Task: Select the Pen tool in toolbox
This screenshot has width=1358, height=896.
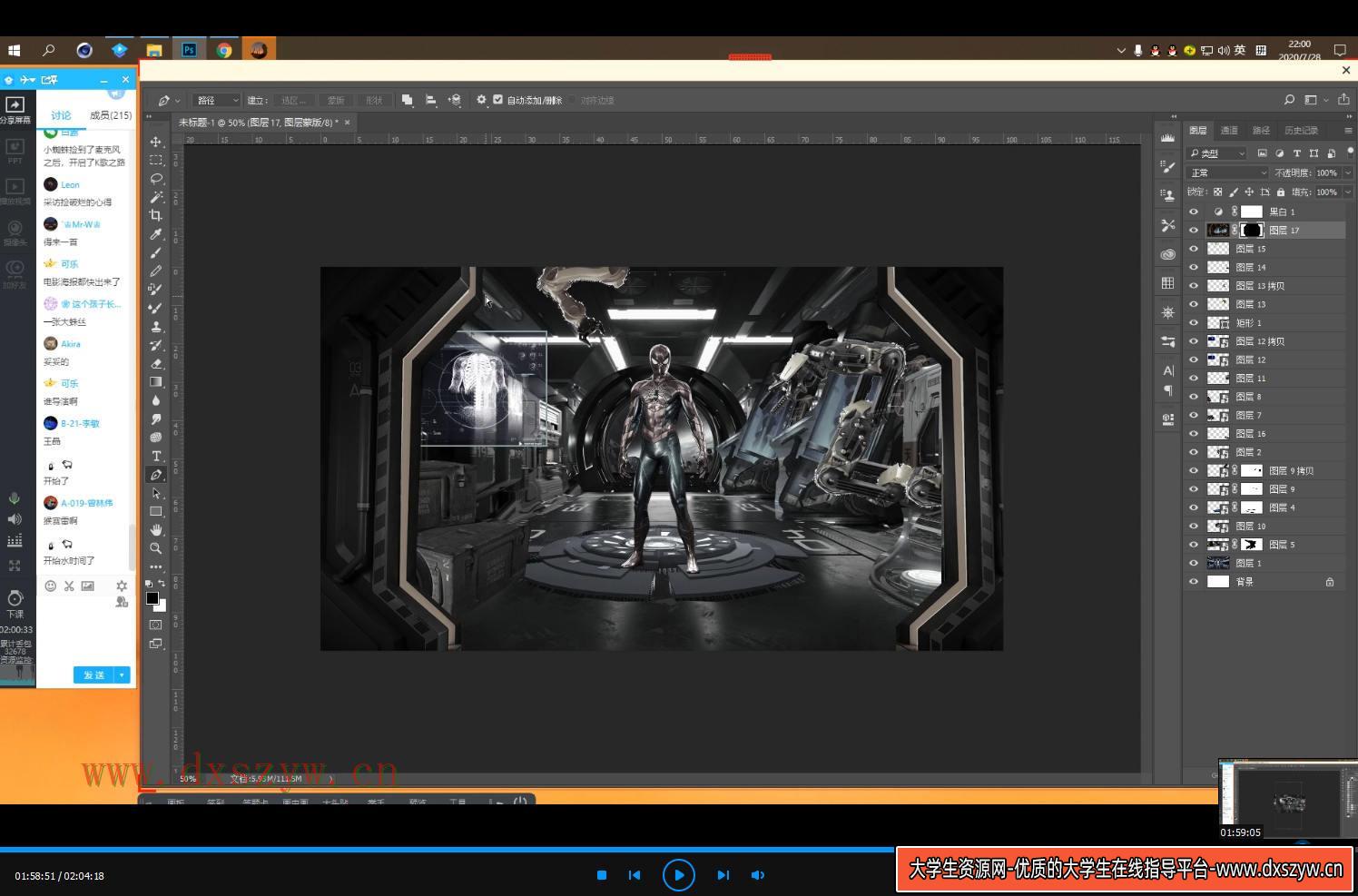Action: point(156,475)
